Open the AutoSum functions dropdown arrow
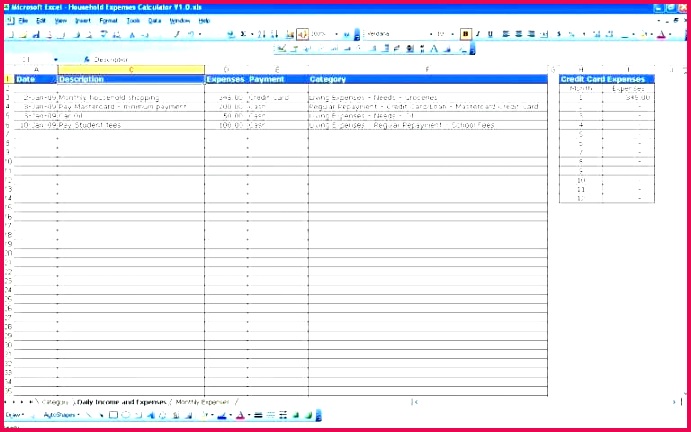 click(x=252, y=34)
